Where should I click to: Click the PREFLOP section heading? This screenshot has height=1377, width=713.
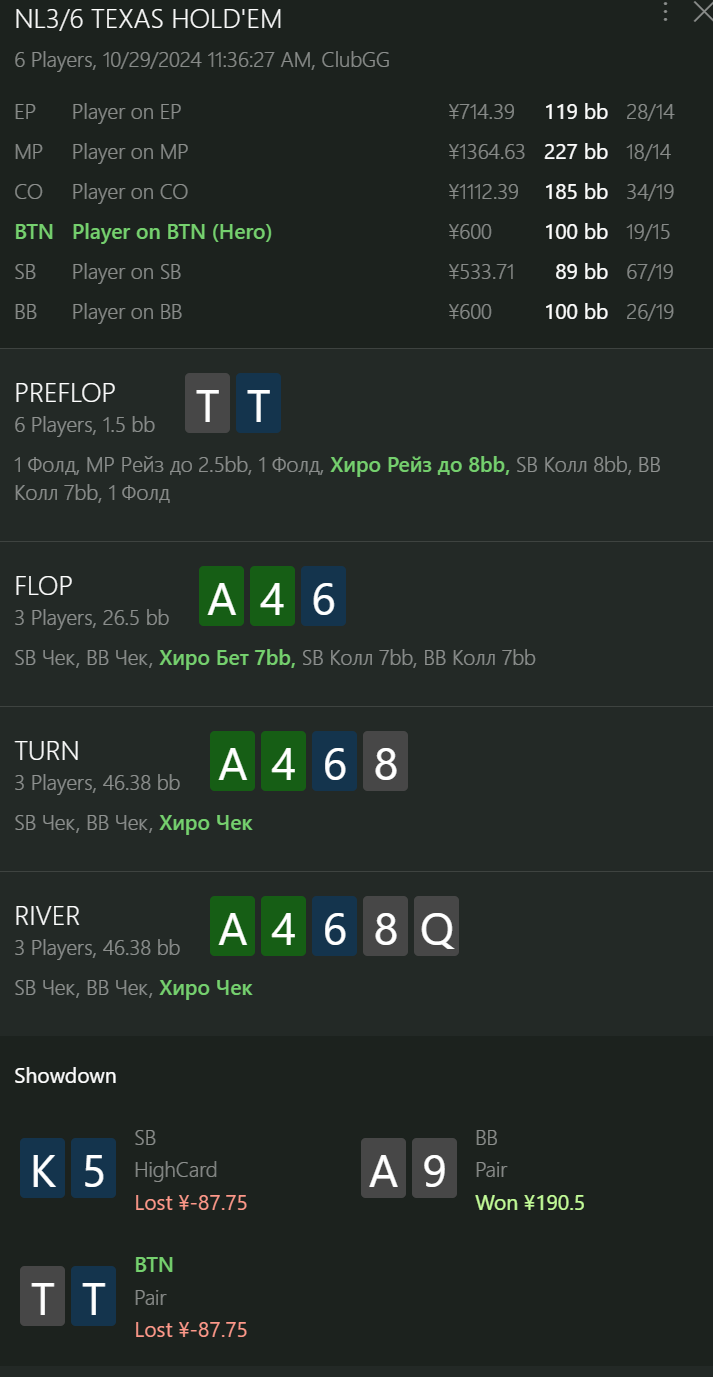click(x=65, y=392)
